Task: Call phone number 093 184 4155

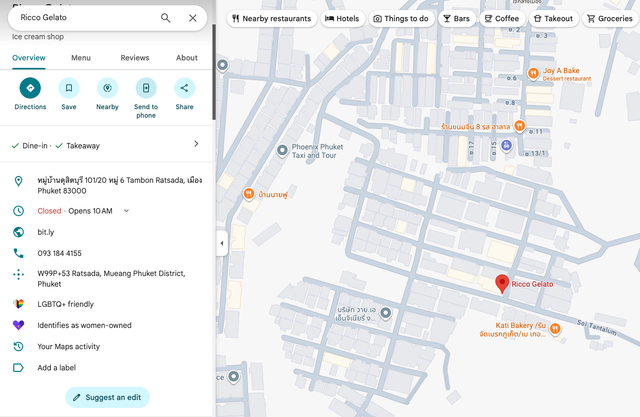Action: click(x=60, y=253)
